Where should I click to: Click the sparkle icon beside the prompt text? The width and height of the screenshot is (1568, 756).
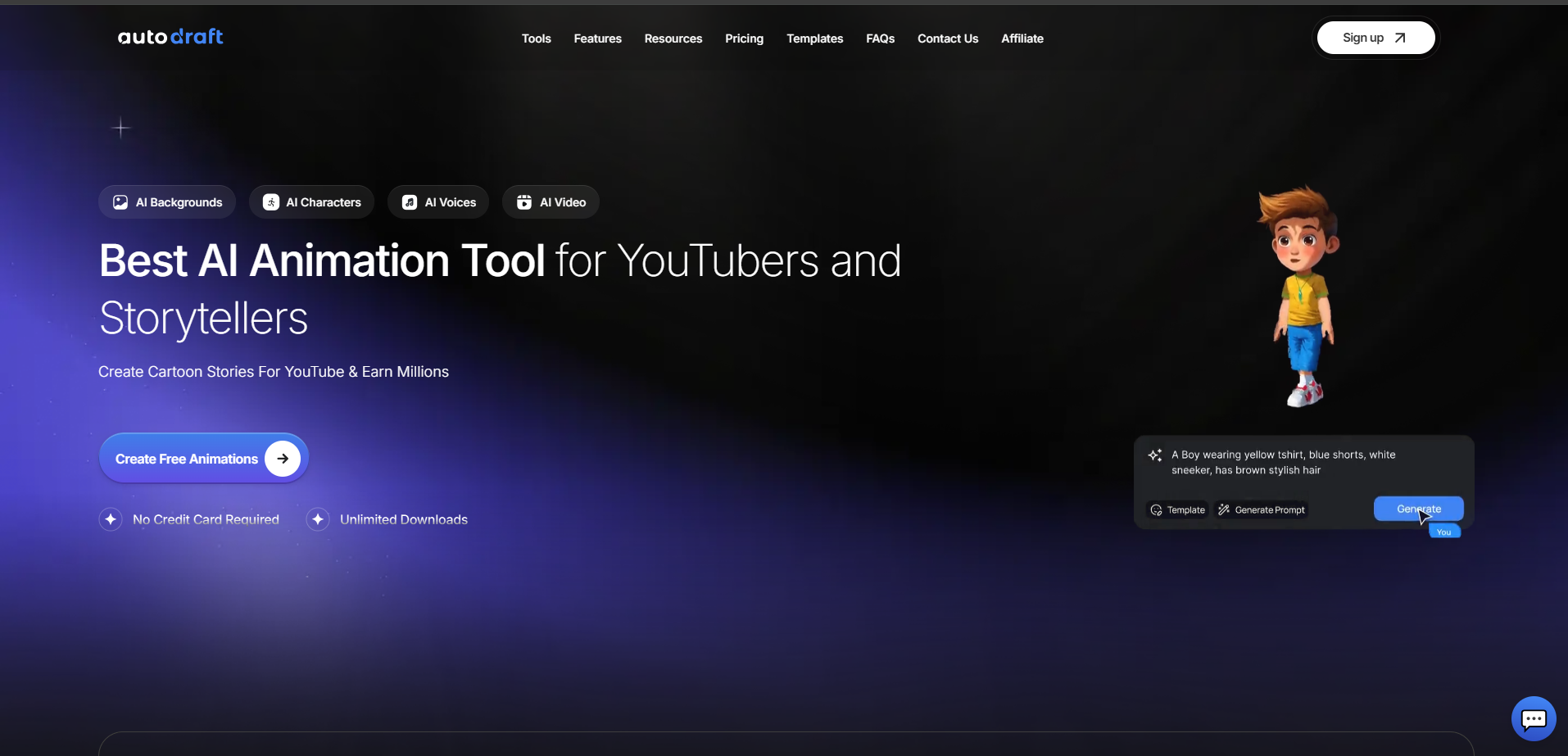click(x=1155, y=455)
